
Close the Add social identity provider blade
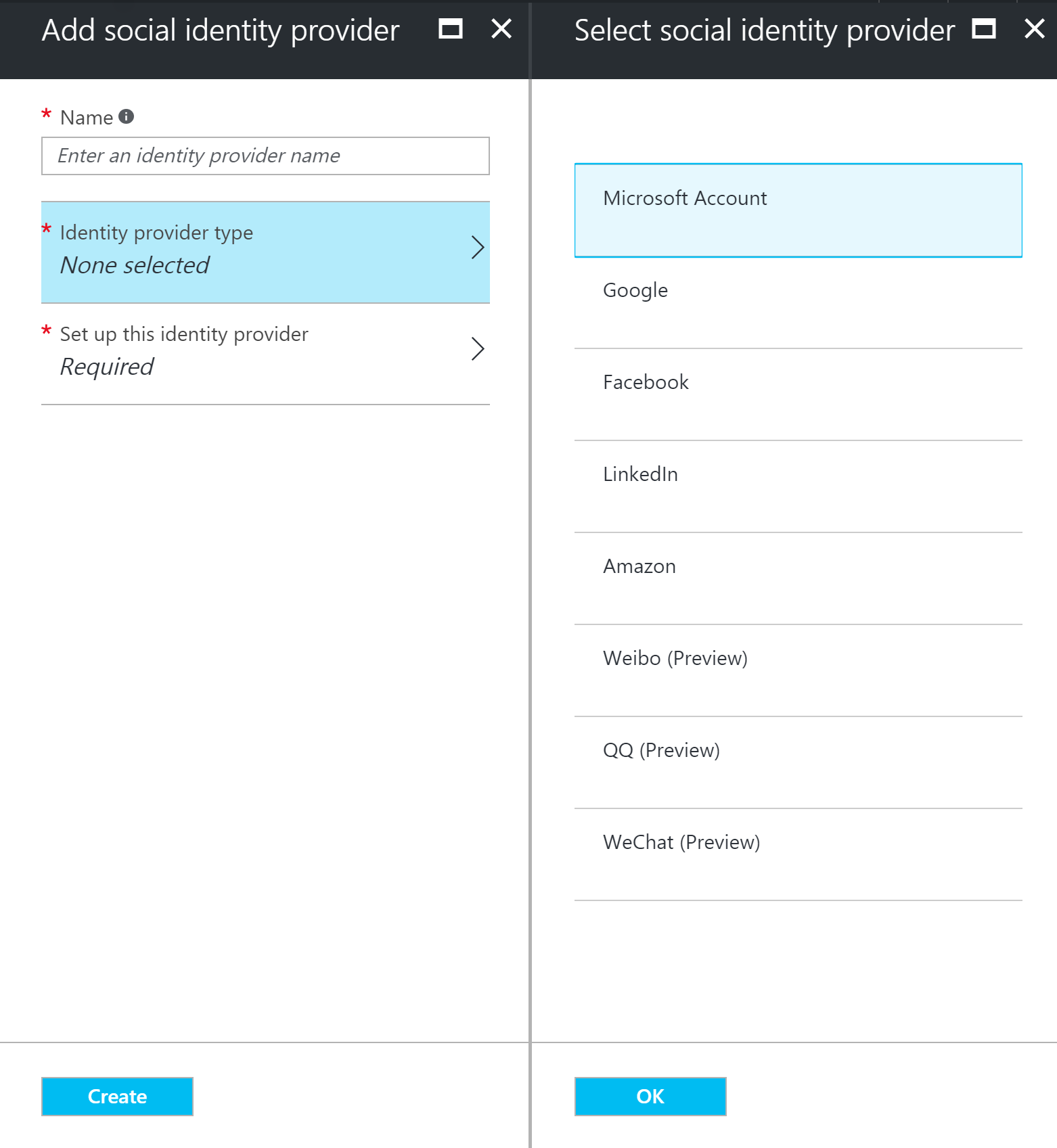[501, 28]
